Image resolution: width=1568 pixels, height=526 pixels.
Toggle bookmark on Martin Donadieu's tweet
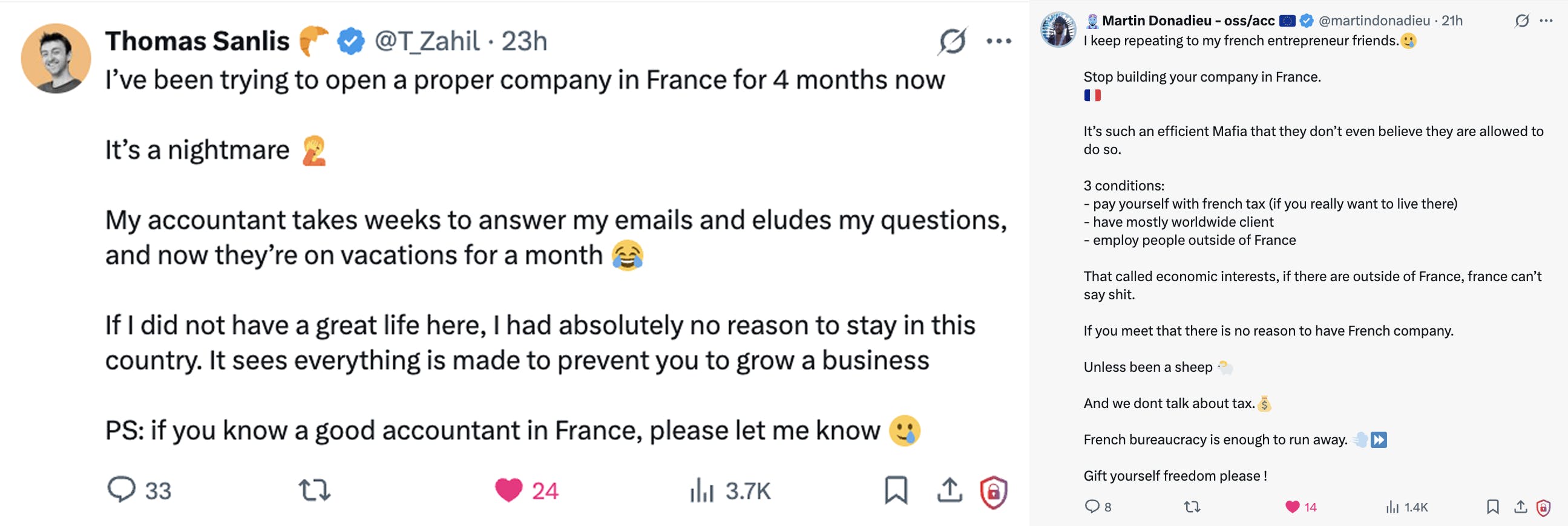tap(1492, 507)
